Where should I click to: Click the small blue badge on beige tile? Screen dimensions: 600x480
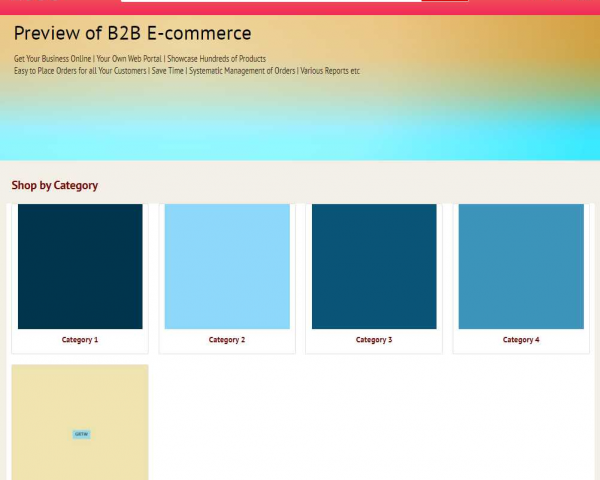click(x=81, y=434)
